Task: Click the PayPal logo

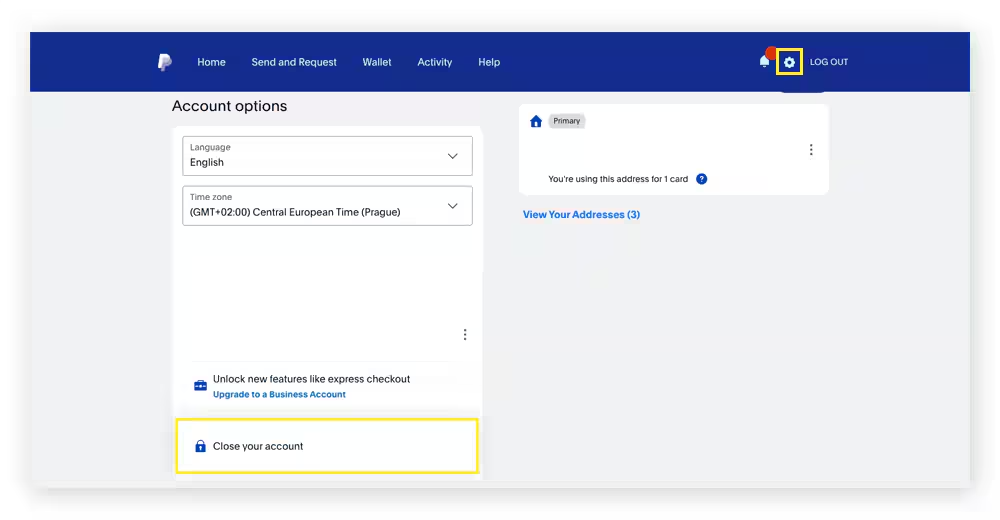Action: pos(165,62)
